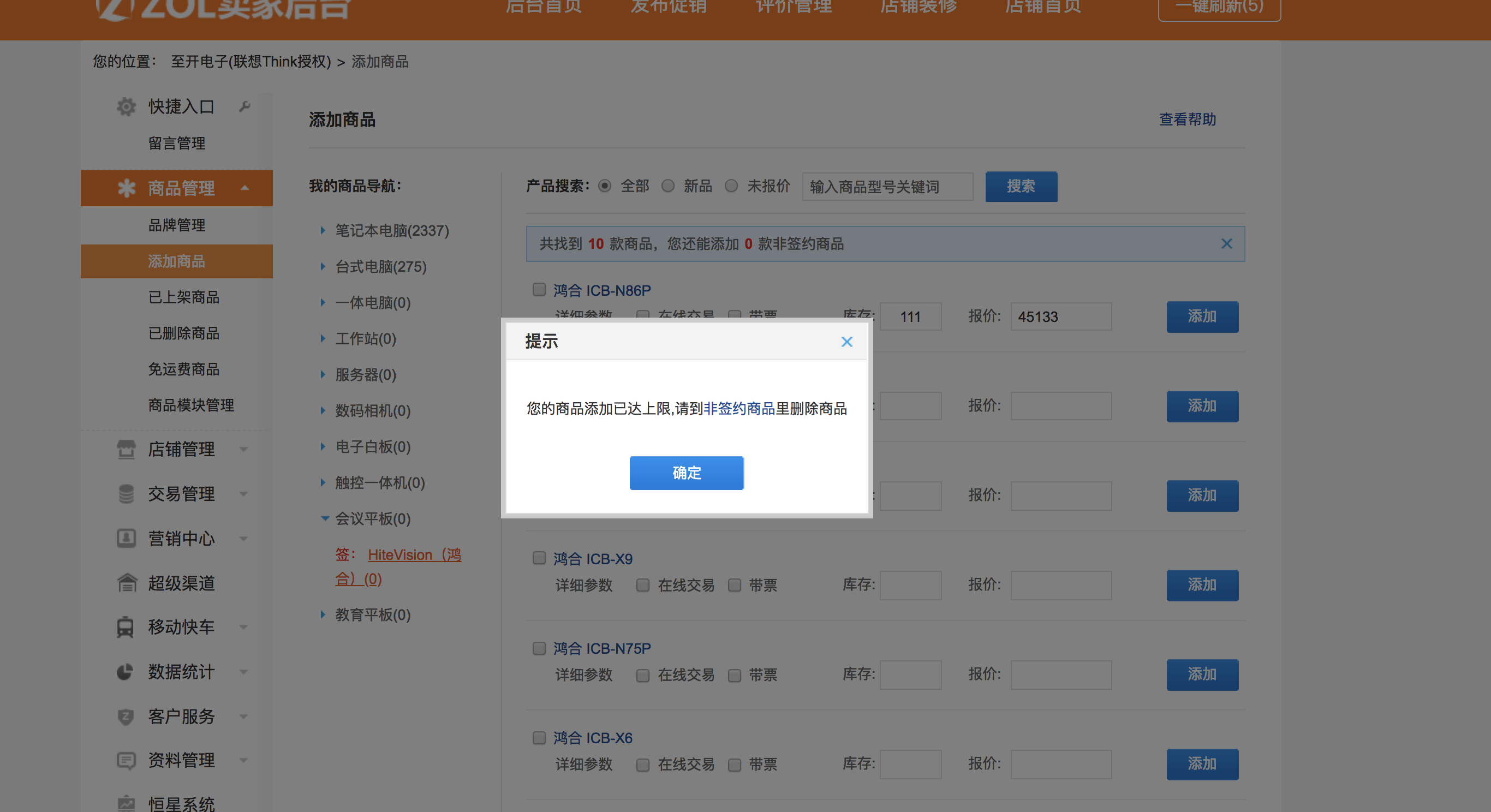Viewport: 1491px width, 812px height.
Task: Click the 交易管理 coins icon
Action: 126,494
